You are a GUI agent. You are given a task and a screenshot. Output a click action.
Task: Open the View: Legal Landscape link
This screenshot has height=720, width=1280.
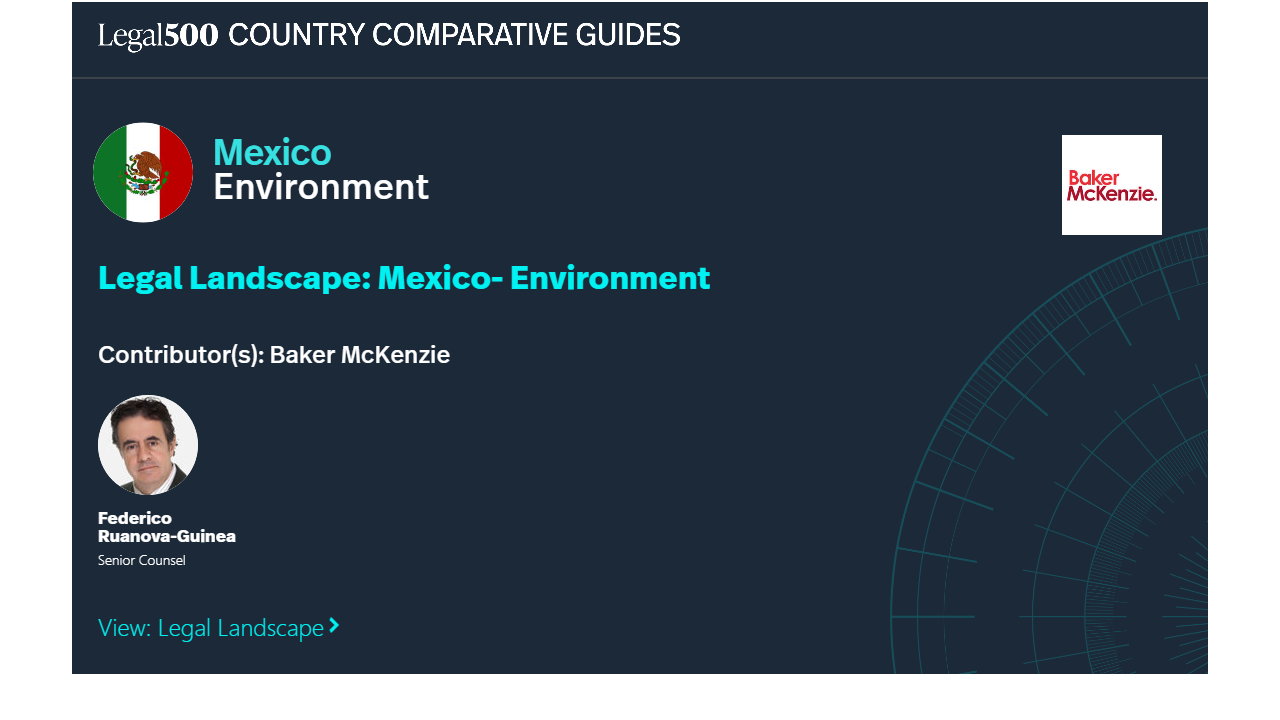click(x=211, y=628)
